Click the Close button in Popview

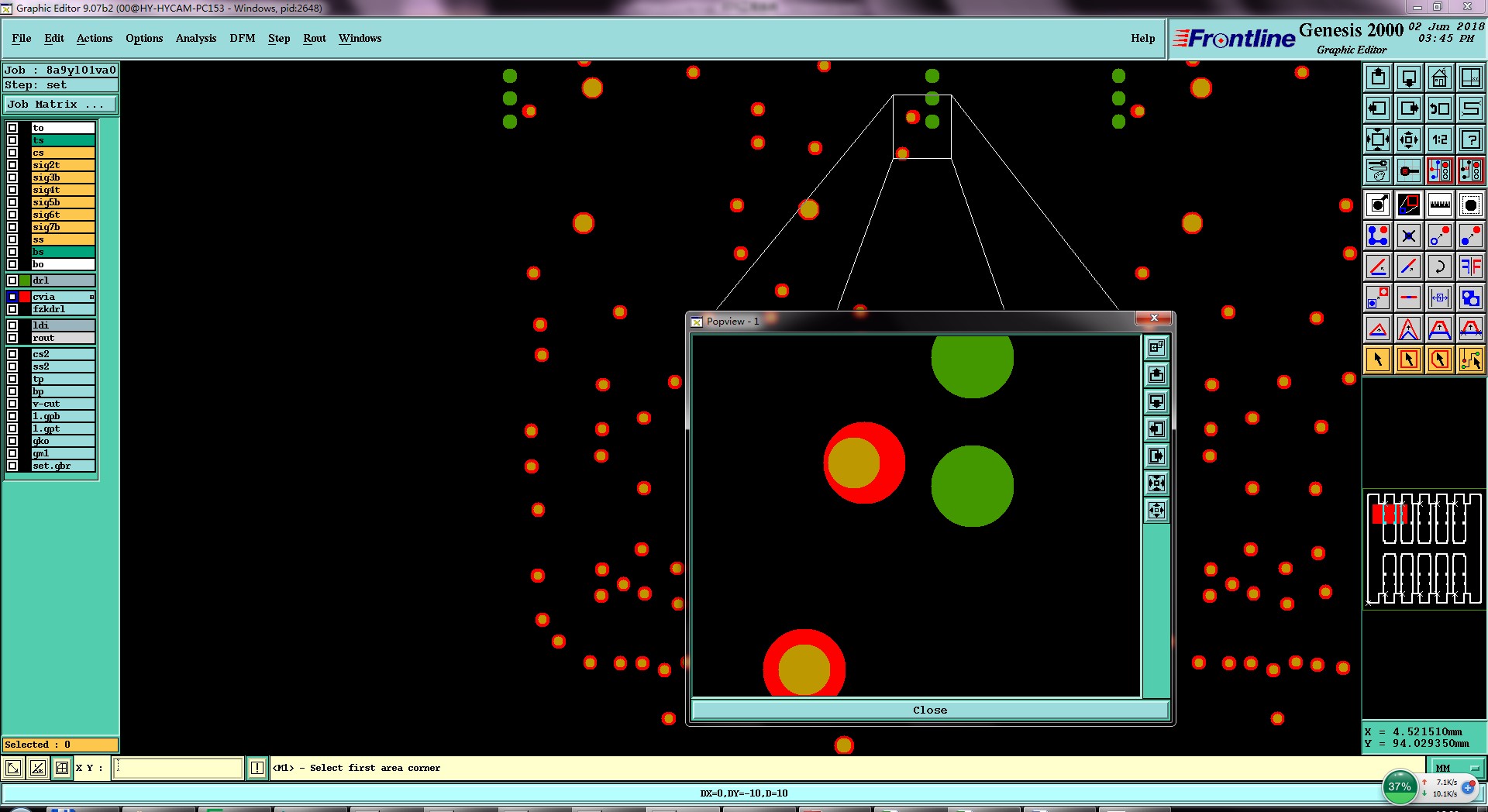(x=930, y=710)
